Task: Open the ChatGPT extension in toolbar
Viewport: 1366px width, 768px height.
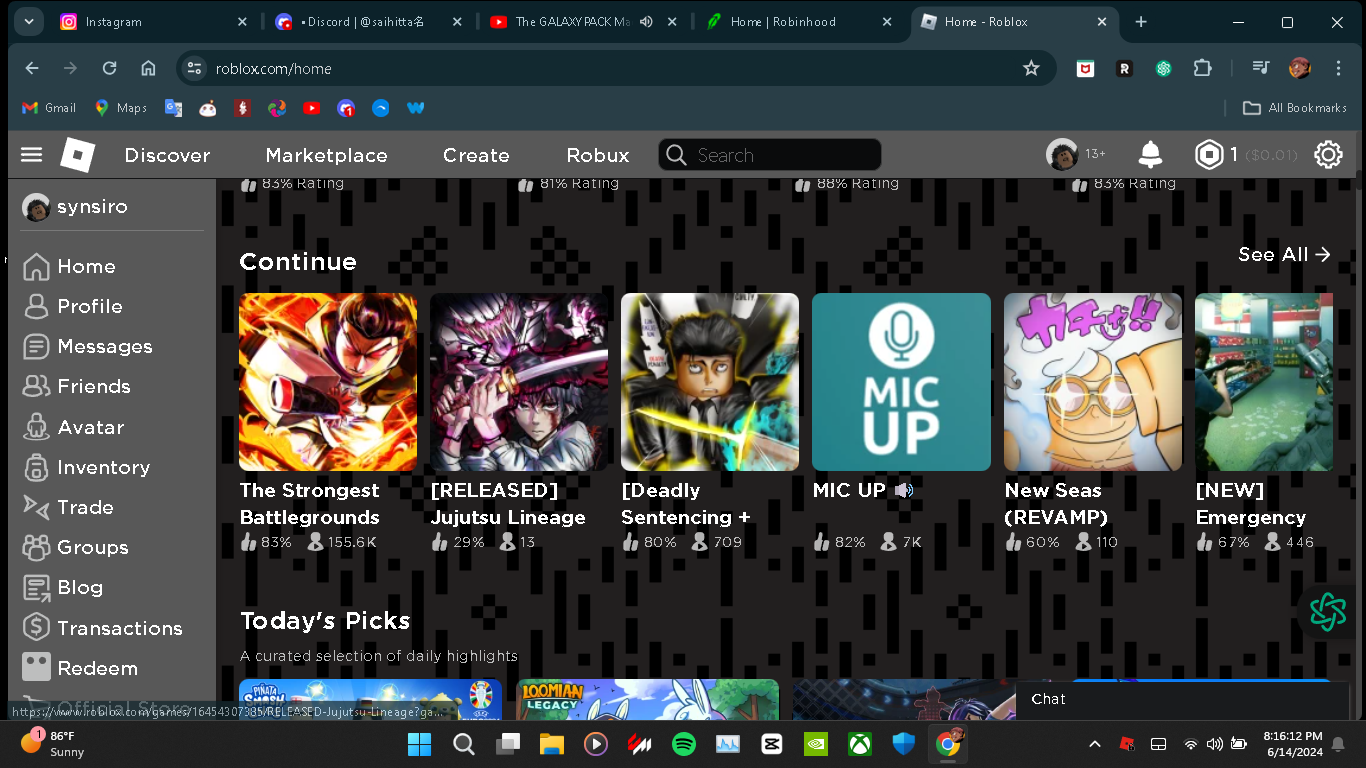Action: [1163, 68]
